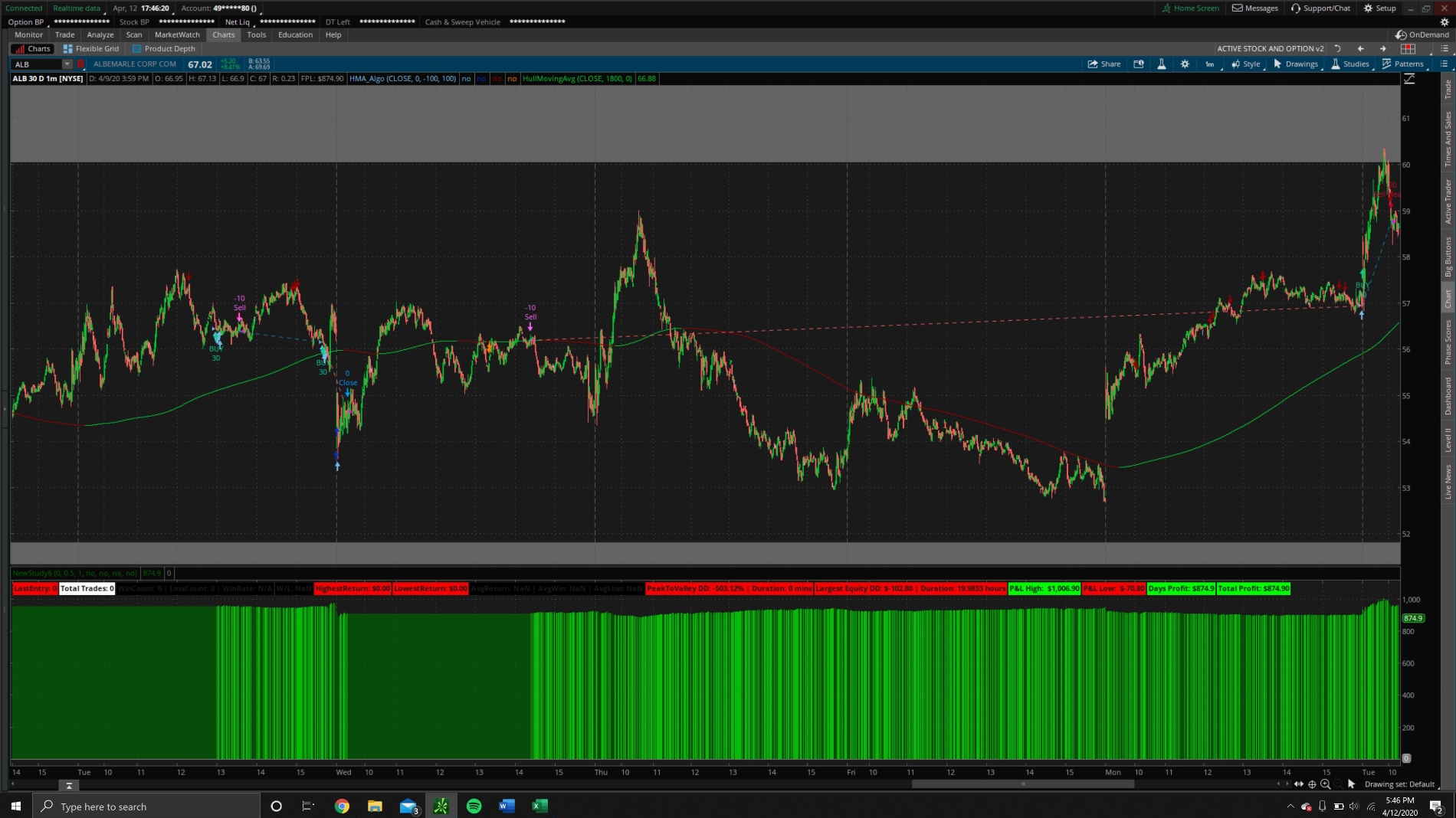
Task: Switch to the Scan tab
Action: (x=134, y=34)
